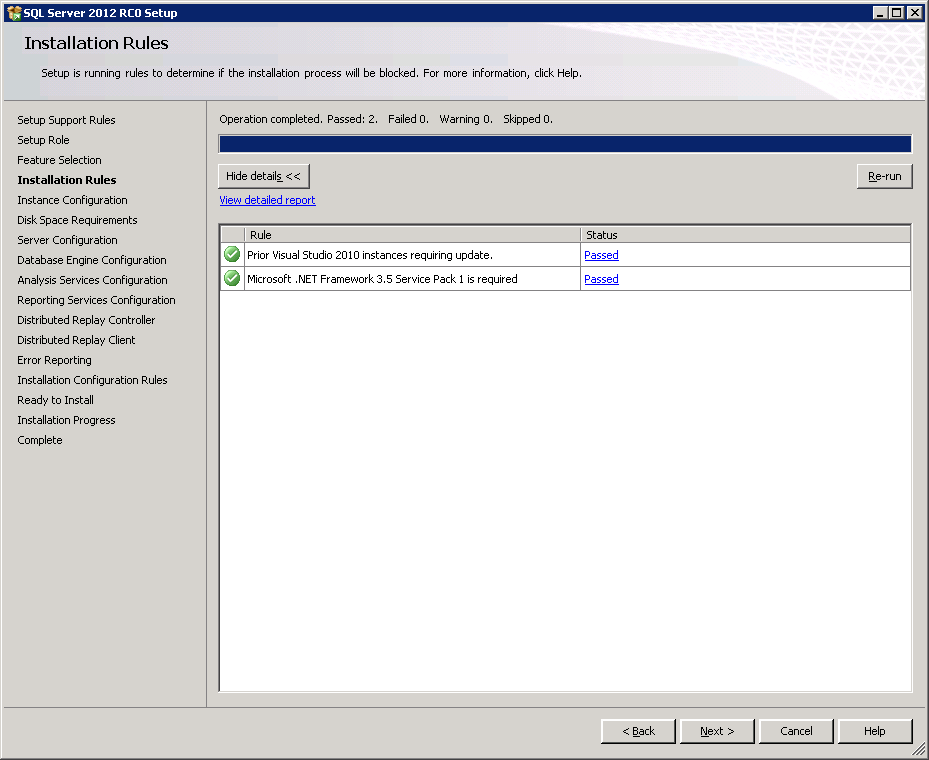The height and width of the screenshot is (760, 929).
Task: Click the Next button
Action: tap(716, 731)
